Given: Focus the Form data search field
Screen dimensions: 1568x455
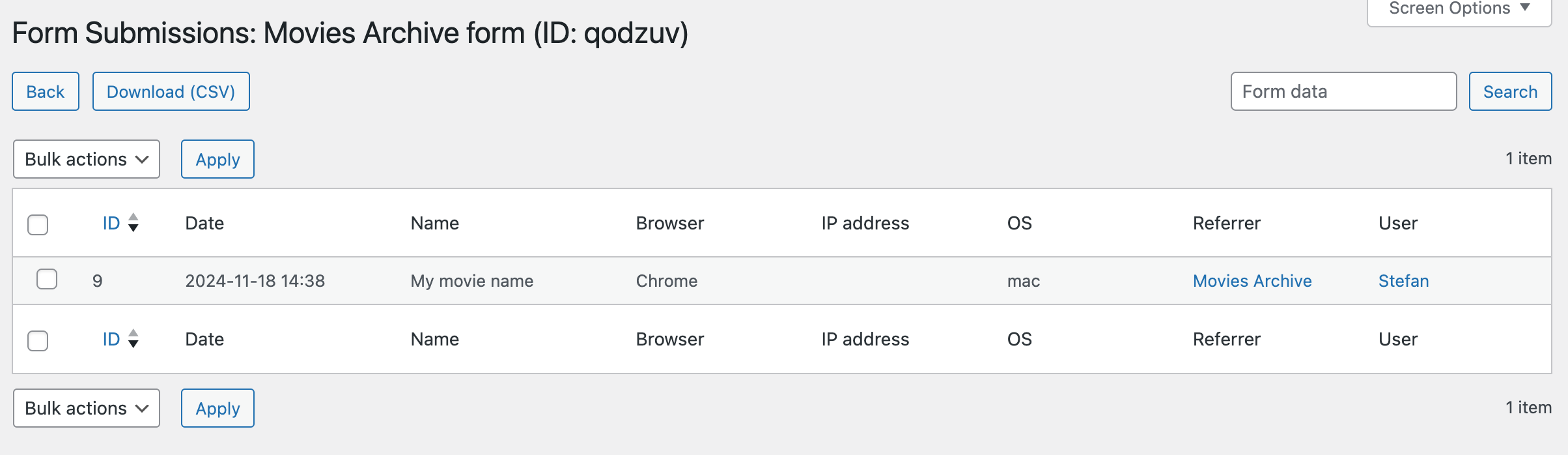Looking at the screenshot, I should coord(1343,91).
